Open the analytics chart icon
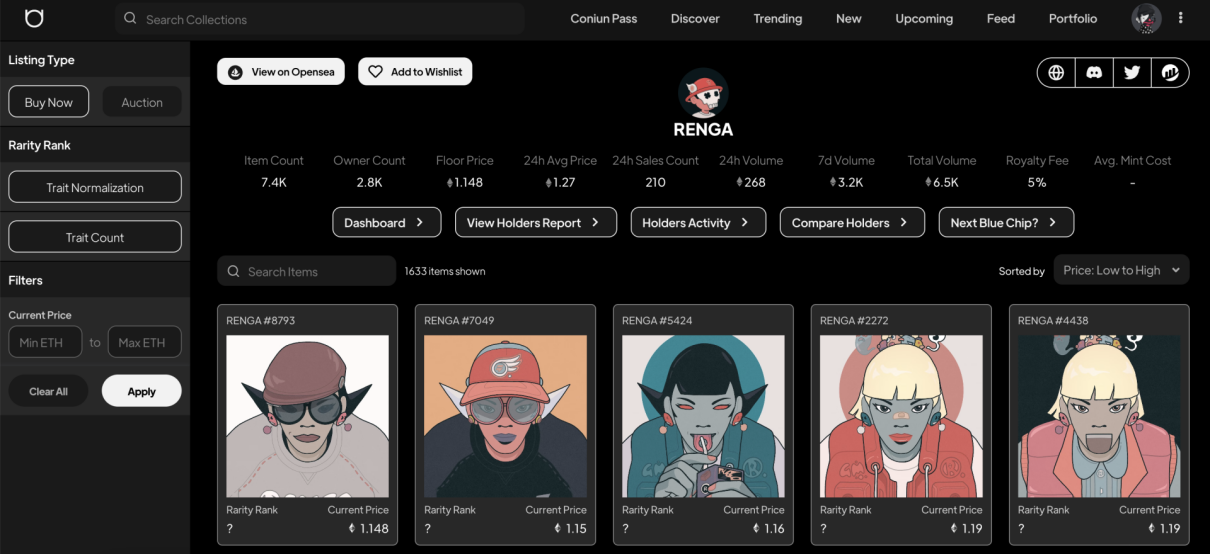The image size is (1210, 554). tap(1170, 72)
